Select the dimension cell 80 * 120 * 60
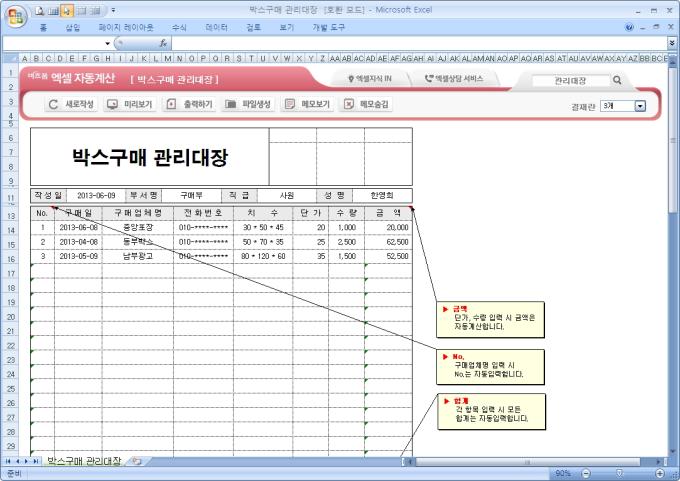The width and height of the screenshot is (680, 481). click(x=263, y=256)
